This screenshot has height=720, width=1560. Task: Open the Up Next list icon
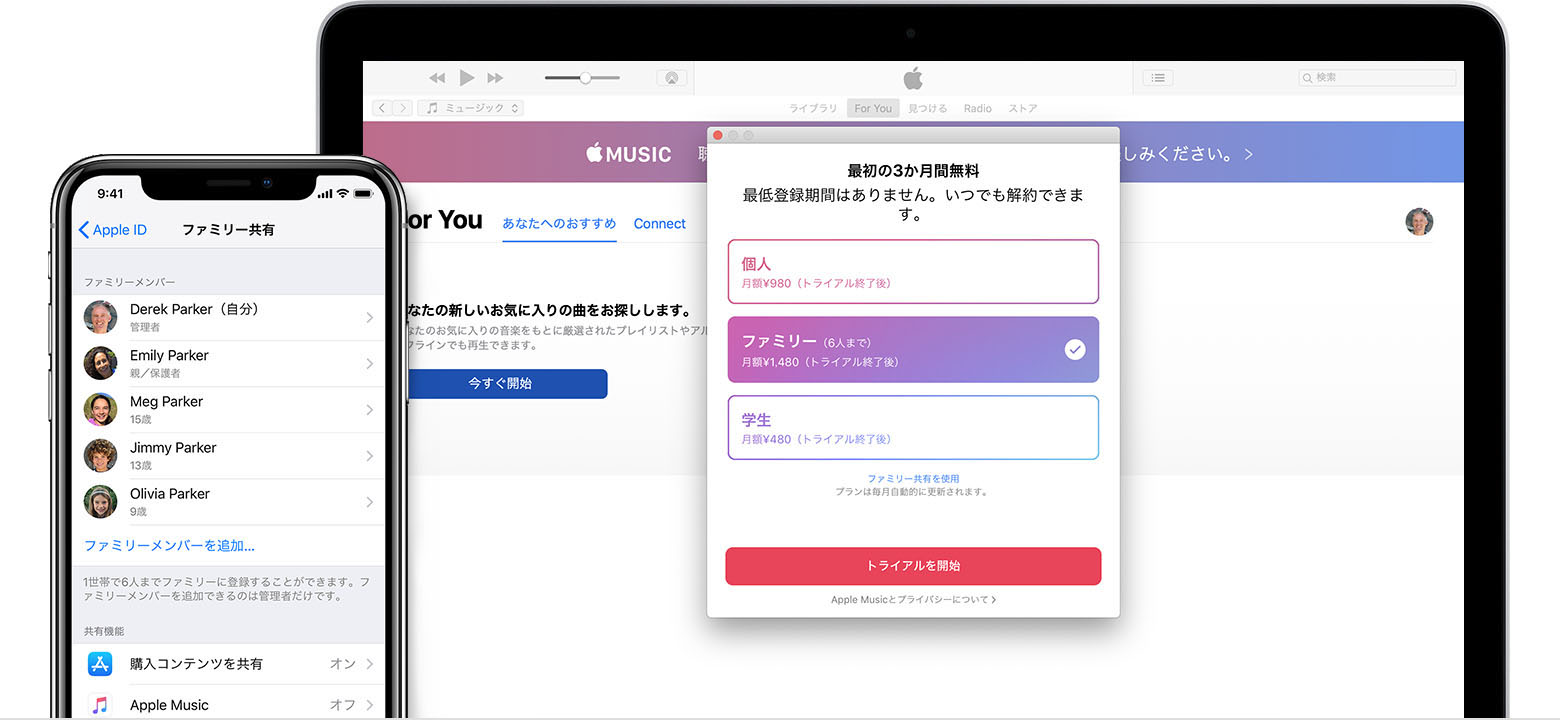click(1158, 78)
